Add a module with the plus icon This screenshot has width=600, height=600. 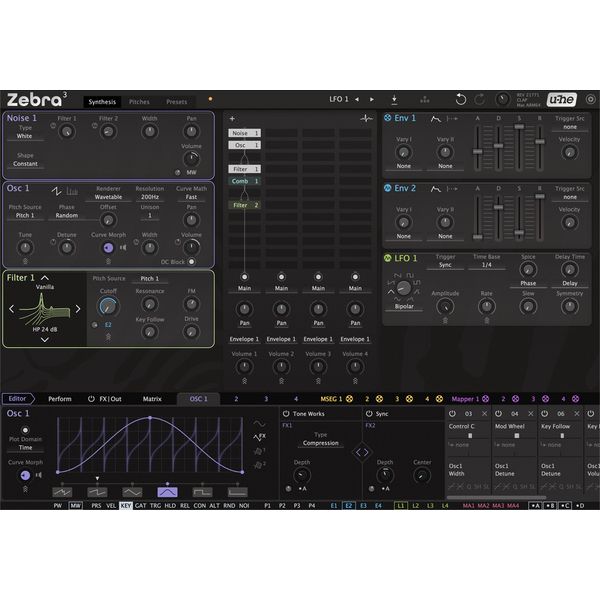click(x=232, y=118)
